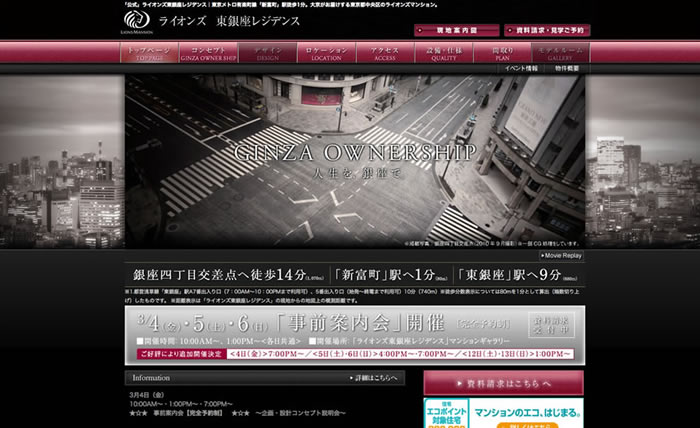Click the red 資料請求はこちらへ button
Image resolution: width=700 pixels, height=428 pixels.
[504, 383]
